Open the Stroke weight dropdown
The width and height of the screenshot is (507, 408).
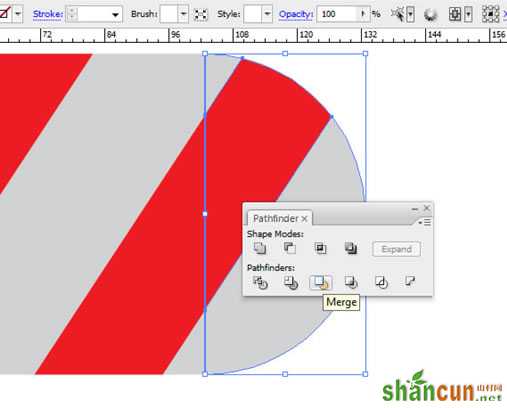pos(115,14)
